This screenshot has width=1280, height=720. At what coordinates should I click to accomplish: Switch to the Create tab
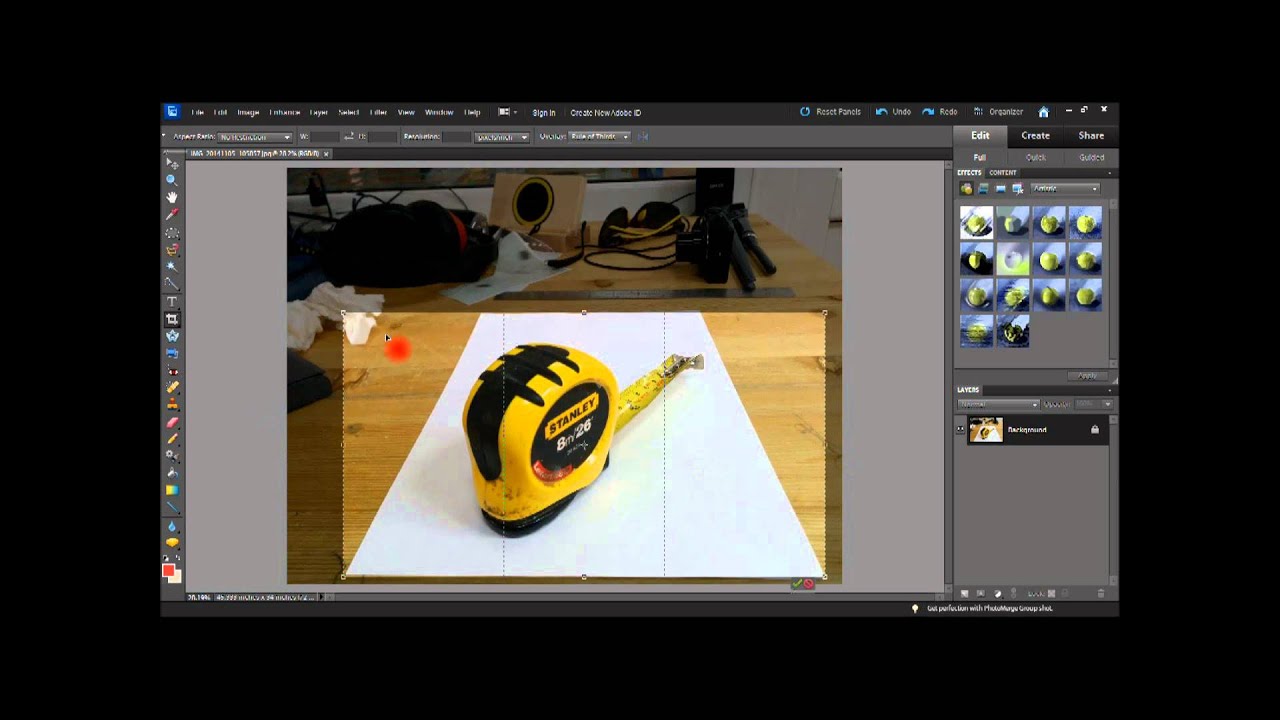1035,135
